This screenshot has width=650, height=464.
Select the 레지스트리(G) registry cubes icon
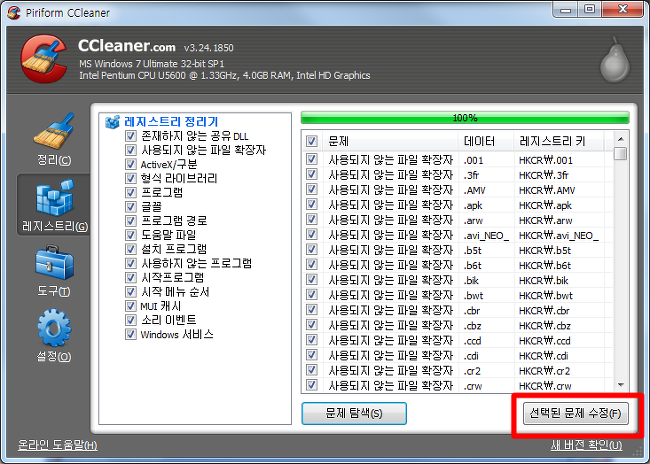54,197
